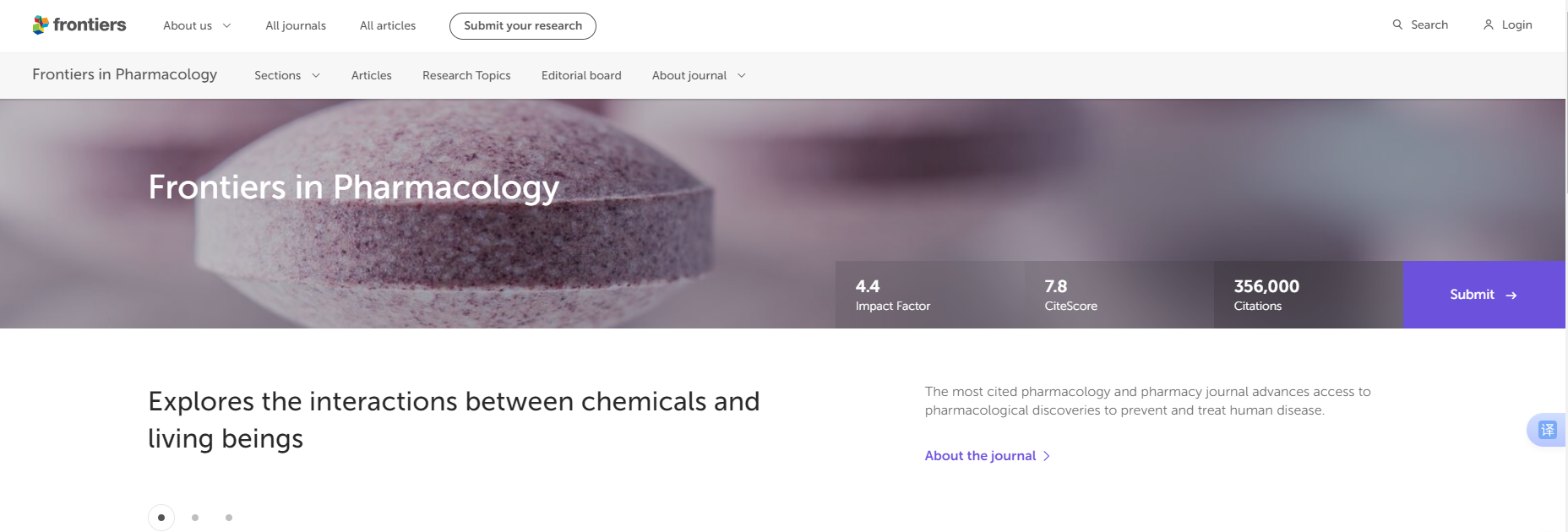
Task: Open the Editorial board page
Action: point(581,76)
